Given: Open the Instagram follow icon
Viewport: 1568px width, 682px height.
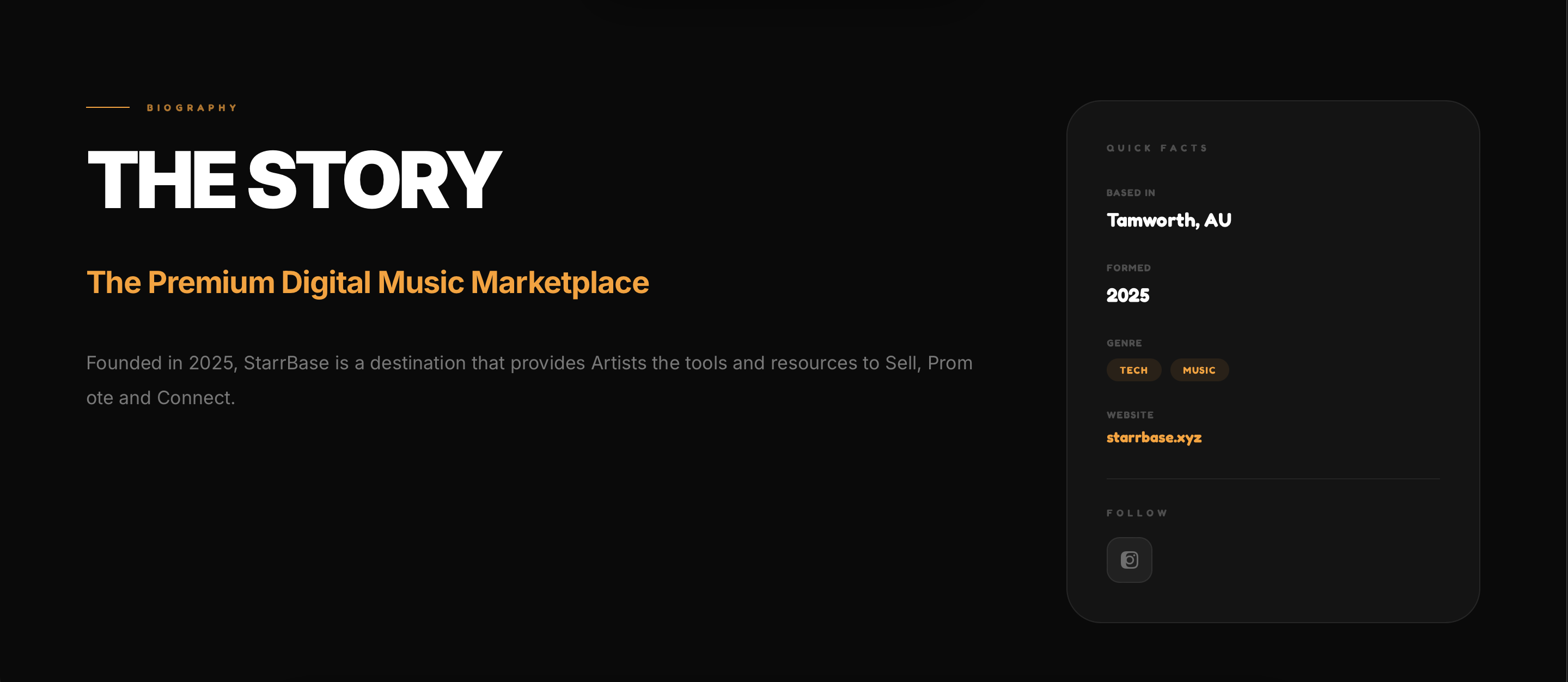Looking at the screenshot, I should coord(1129,559).
